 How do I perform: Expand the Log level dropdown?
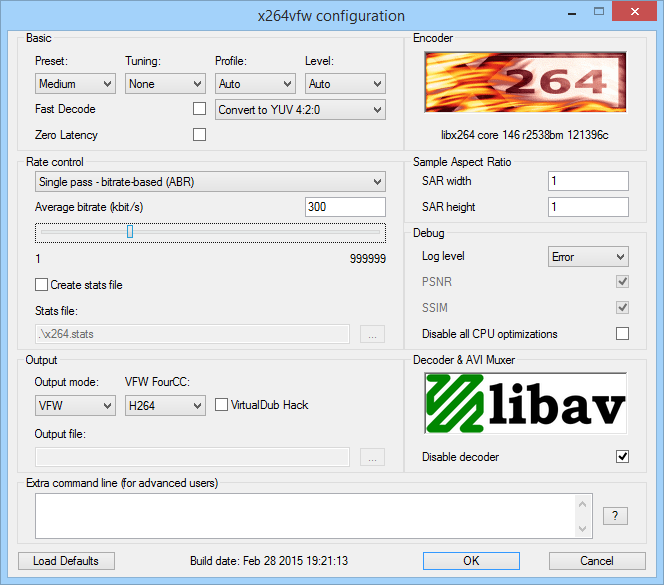[x=587, y=257]
